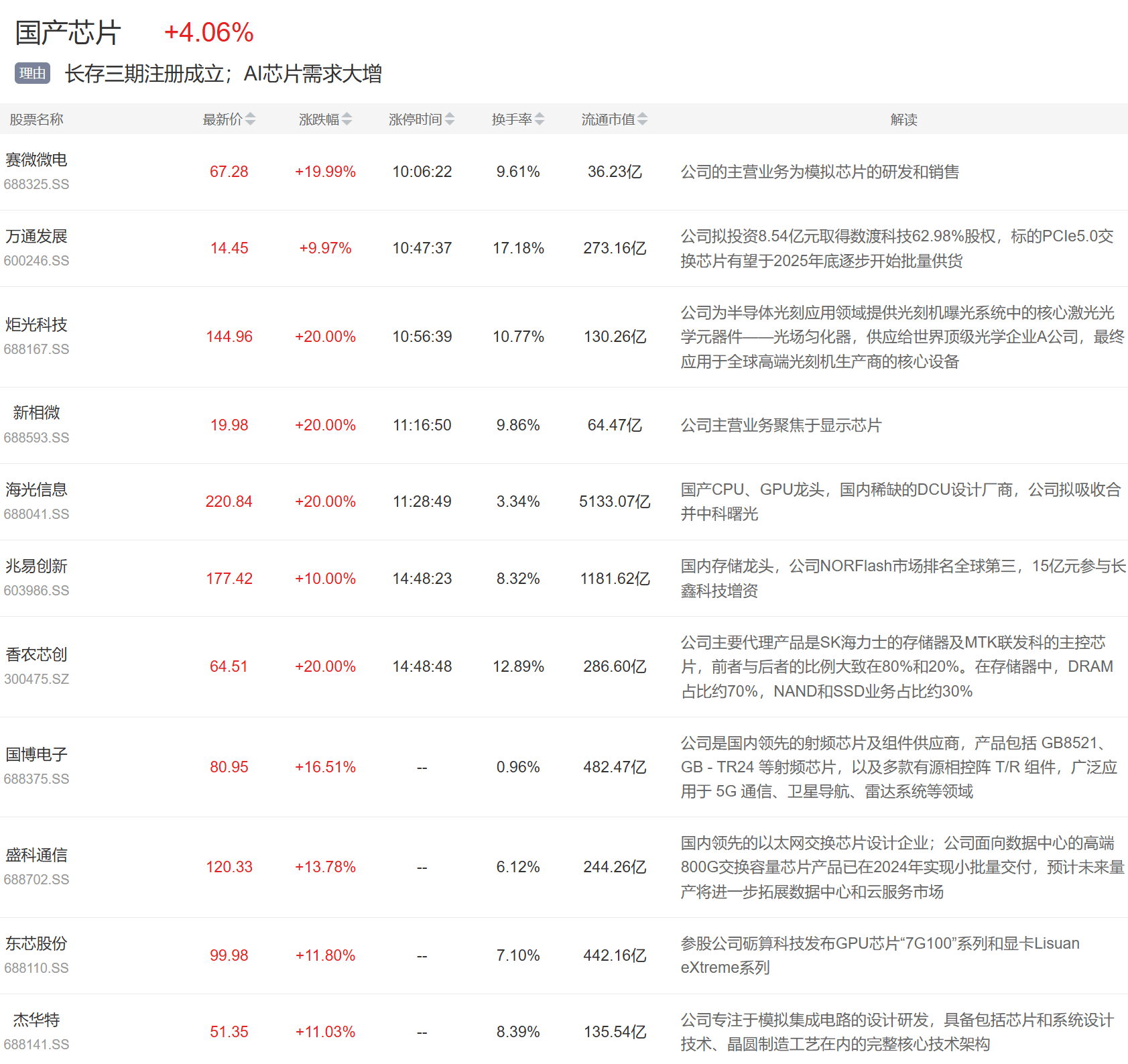Click price 14.45 of 万通发展
Screen dimensions: 1128x1064
(229, 248)
